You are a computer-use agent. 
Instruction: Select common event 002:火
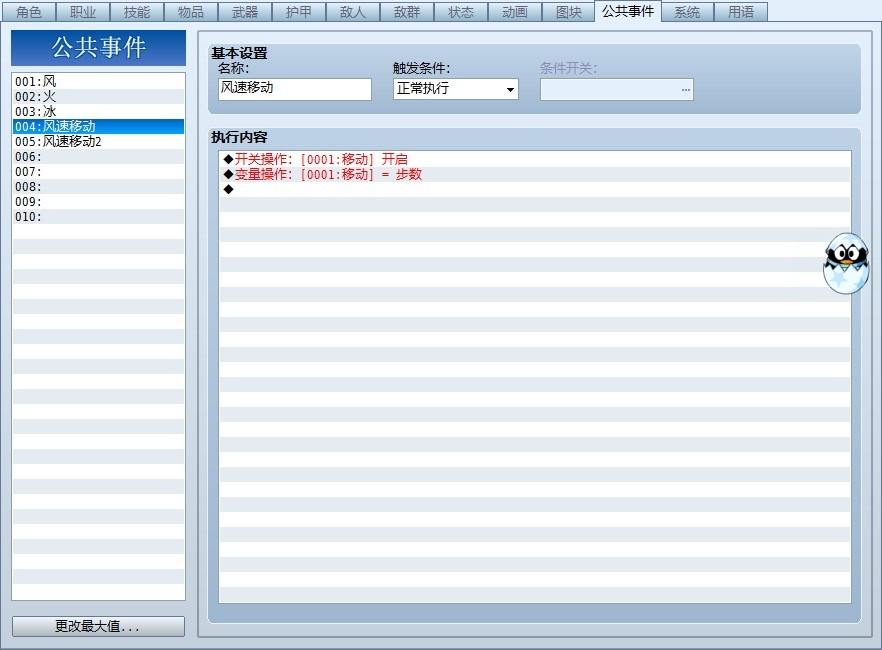98,96
